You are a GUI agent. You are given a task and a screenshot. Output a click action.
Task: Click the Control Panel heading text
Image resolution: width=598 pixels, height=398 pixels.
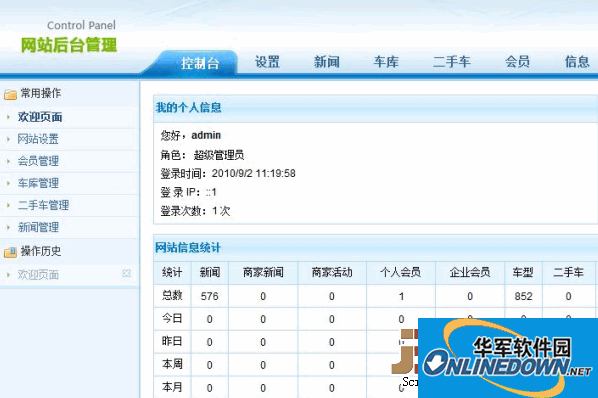coord(81,26)
